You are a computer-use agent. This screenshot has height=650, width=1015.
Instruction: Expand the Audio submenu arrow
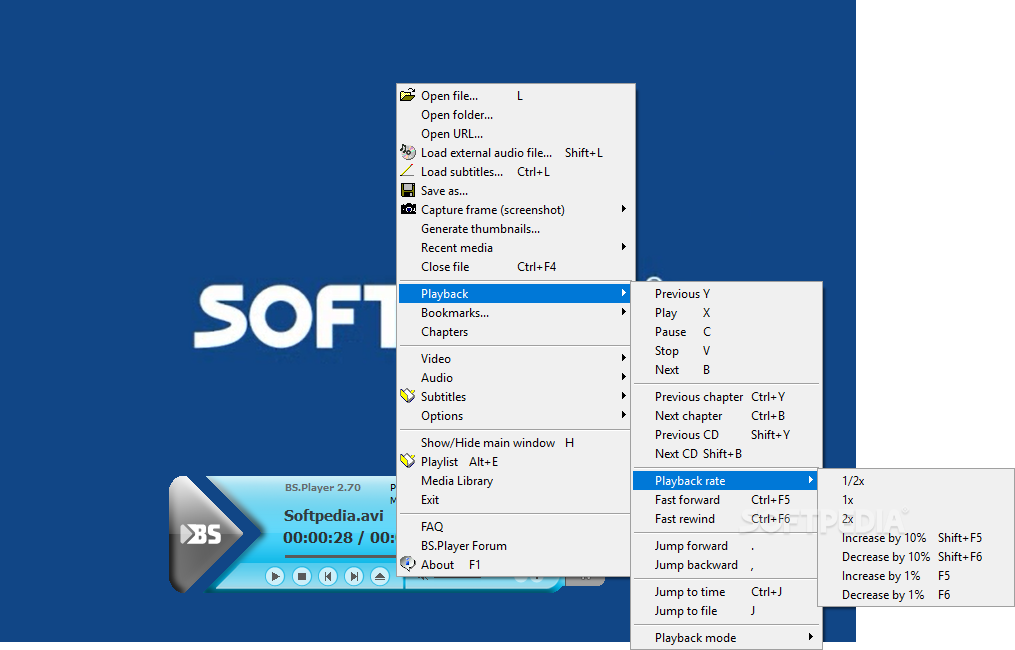point(623,376)
